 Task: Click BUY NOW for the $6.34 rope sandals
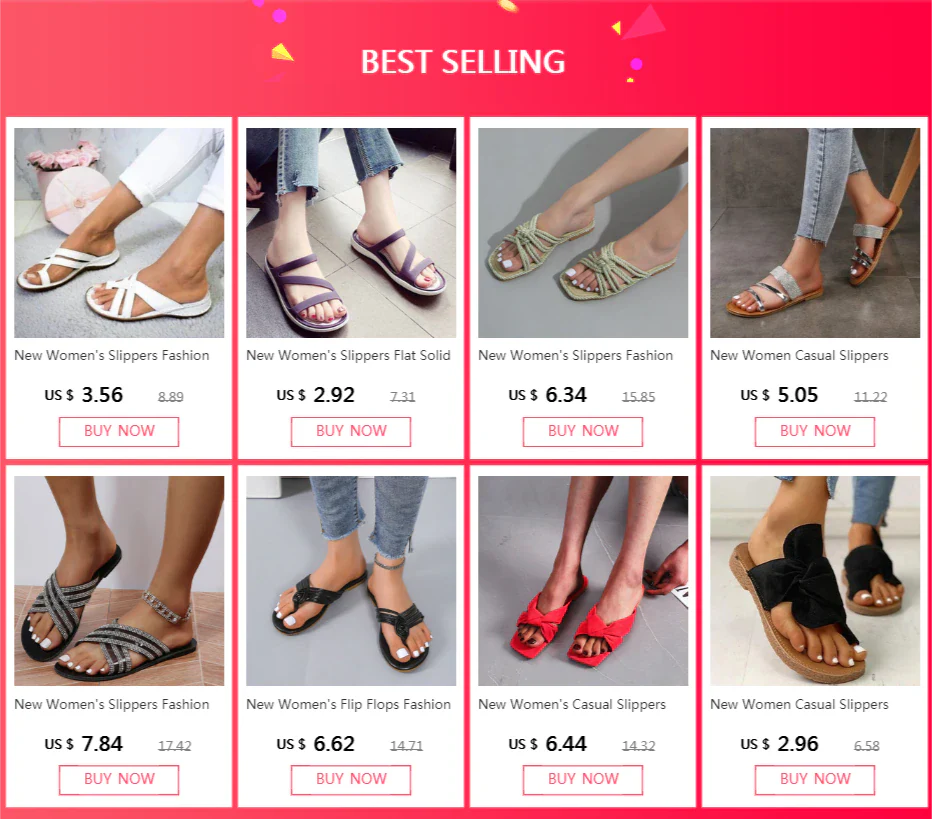coord(582,431)
